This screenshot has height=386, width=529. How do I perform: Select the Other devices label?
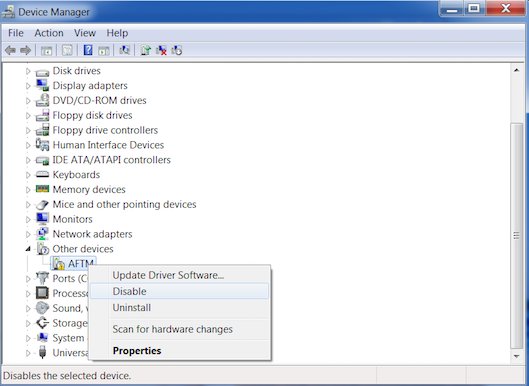pyautogui.click(x=83, y=249)
